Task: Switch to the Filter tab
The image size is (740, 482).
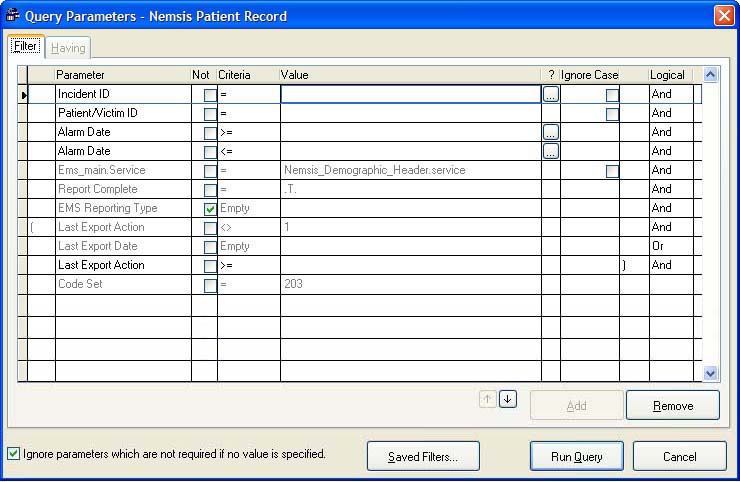Action: coord(26,46)
